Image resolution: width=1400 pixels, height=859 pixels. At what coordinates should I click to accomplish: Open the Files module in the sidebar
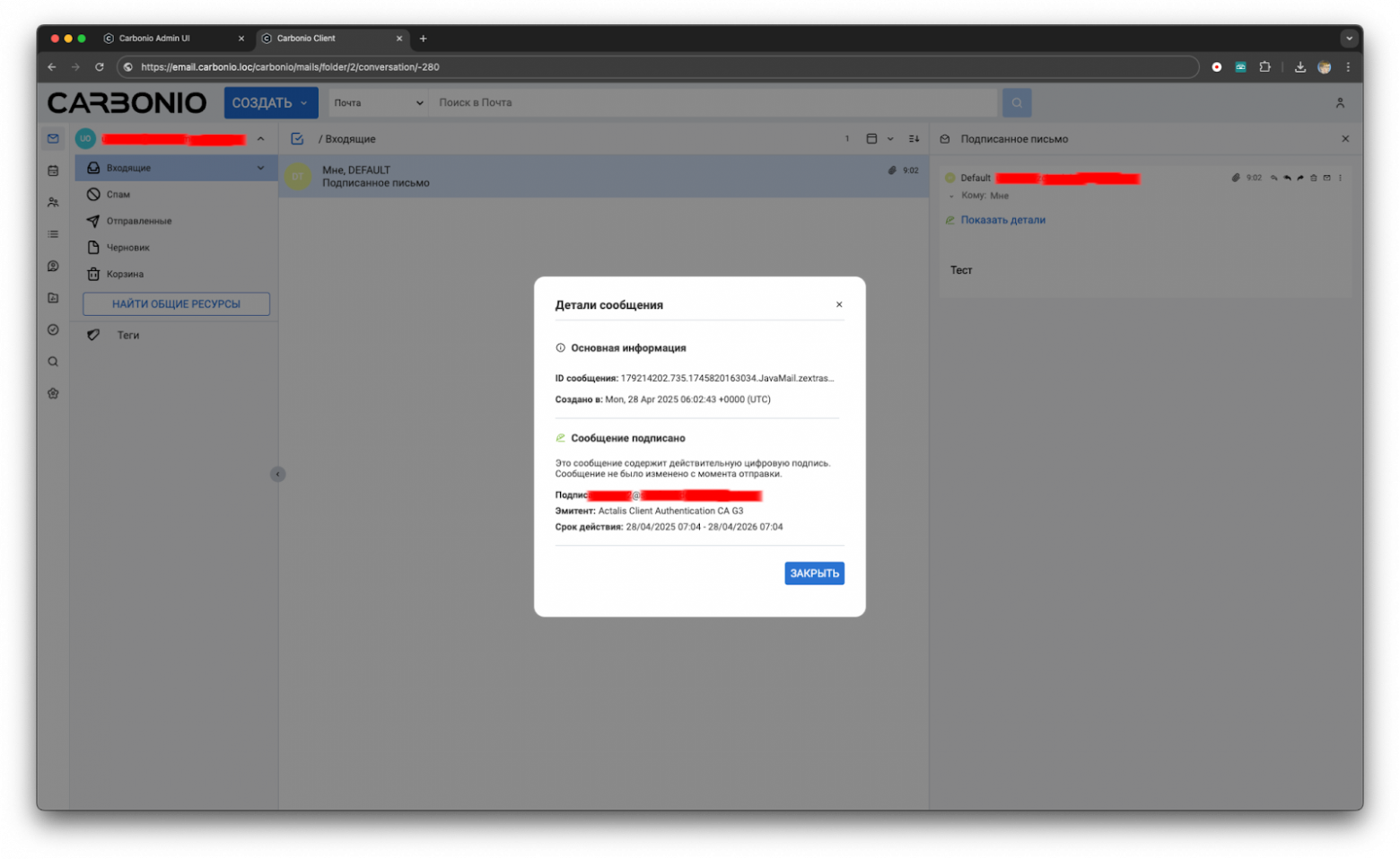click(53, 298)
